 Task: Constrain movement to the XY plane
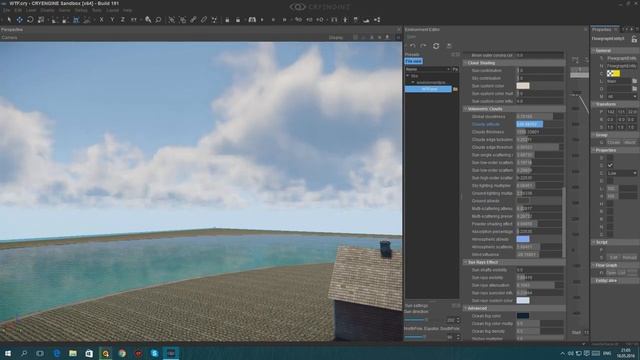pos(133,20)
